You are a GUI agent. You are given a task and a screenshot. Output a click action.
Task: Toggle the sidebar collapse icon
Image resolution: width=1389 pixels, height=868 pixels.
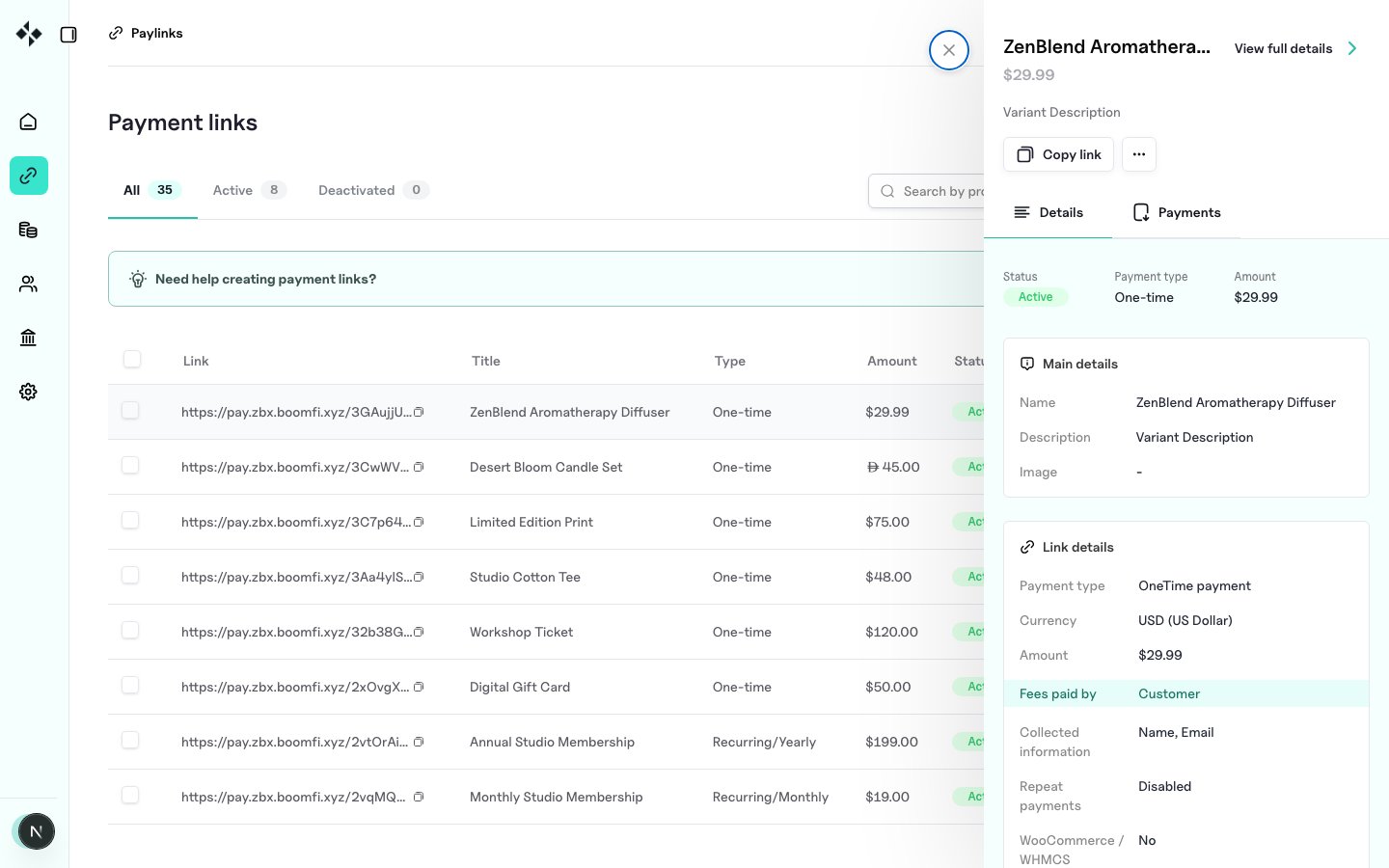68,35
